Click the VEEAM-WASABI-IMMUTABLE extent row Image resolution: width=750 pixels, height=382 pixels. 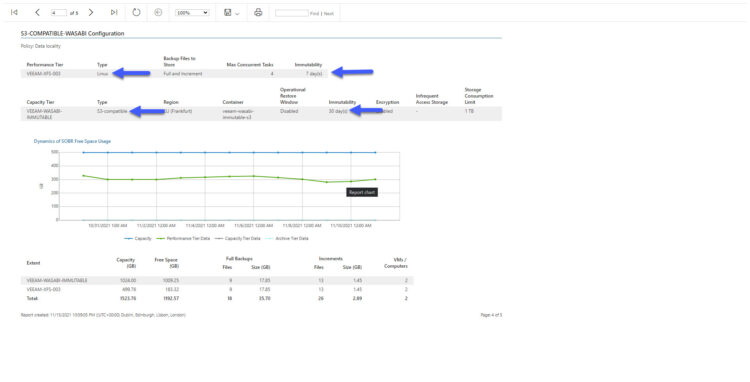tap(217, 281)
